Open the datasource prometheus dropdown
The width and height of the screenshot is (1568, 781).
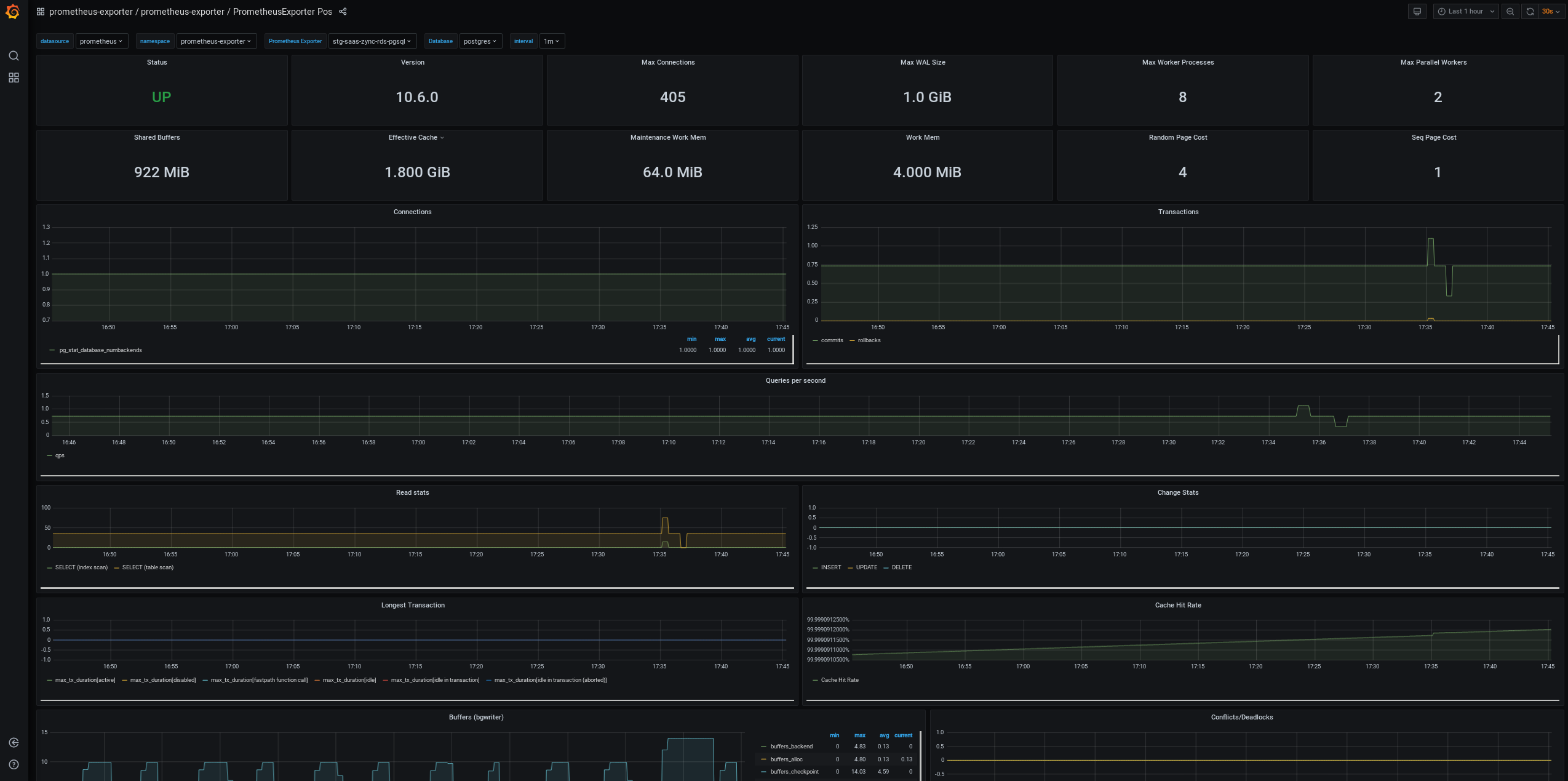pyautogui.click(x=101, y=41)
